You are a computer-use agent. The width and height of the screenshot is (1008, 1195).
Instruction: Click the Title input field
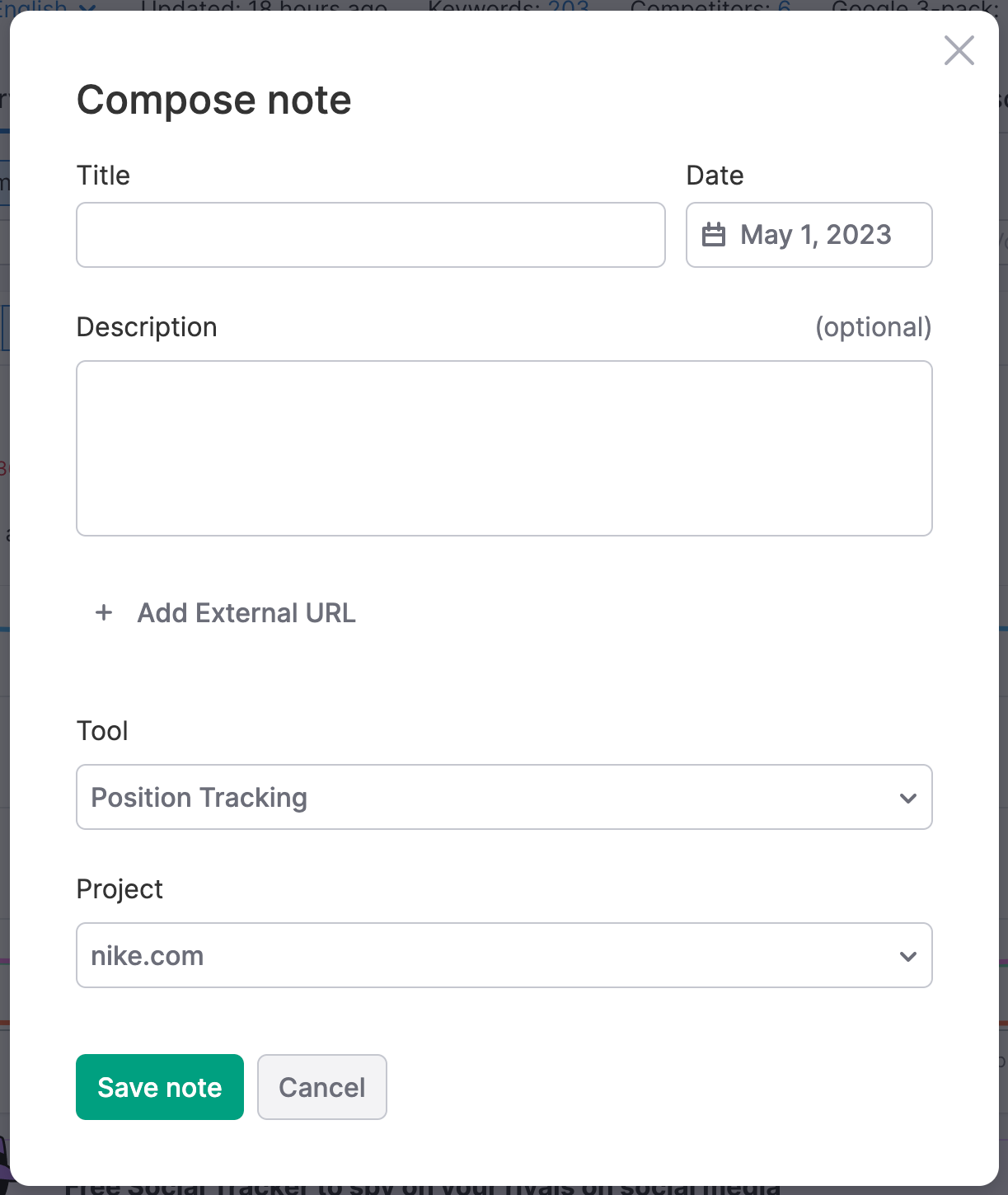(370, 235)
